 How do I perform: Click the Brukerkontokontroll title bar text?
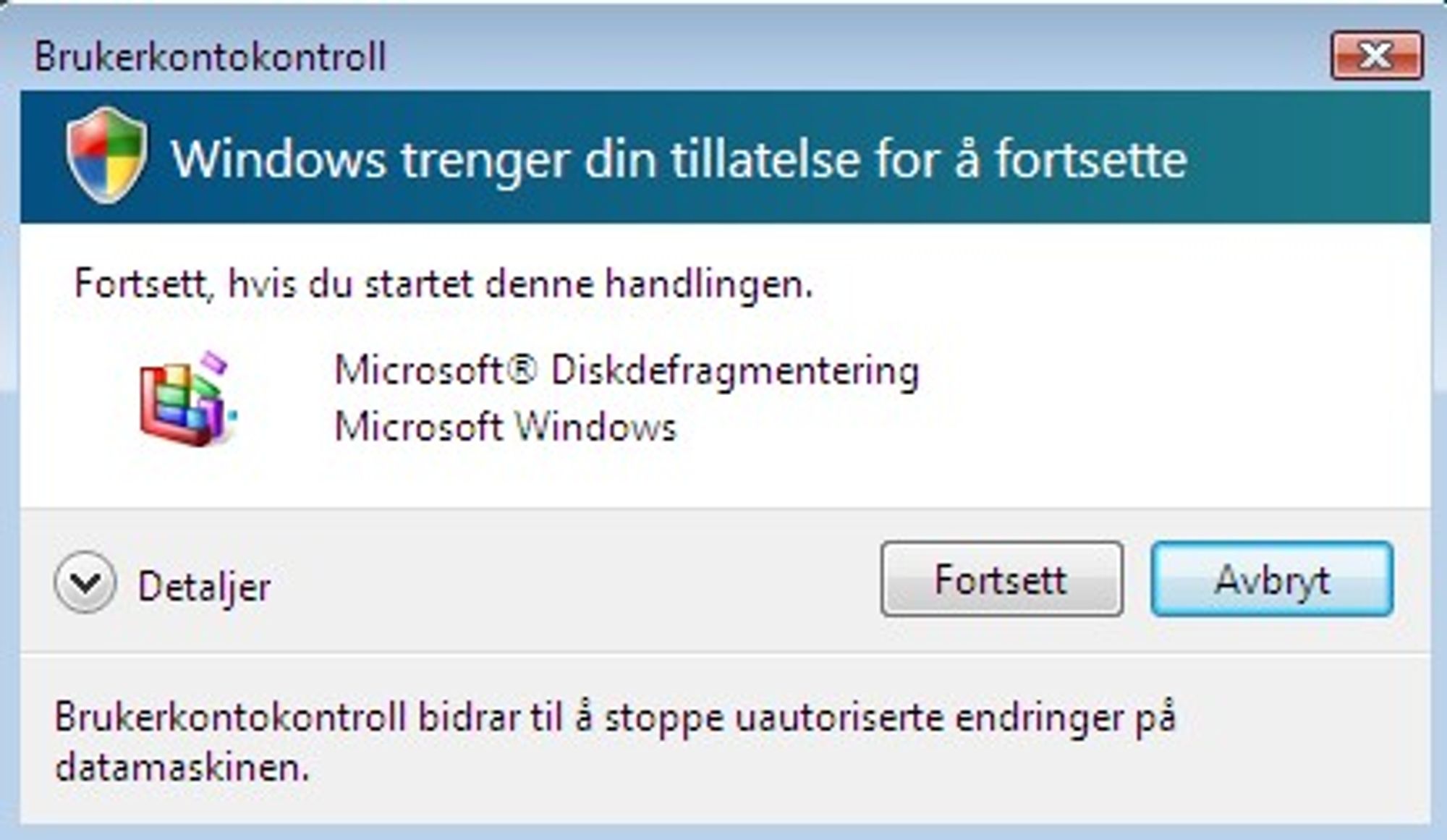pos(211,56)
